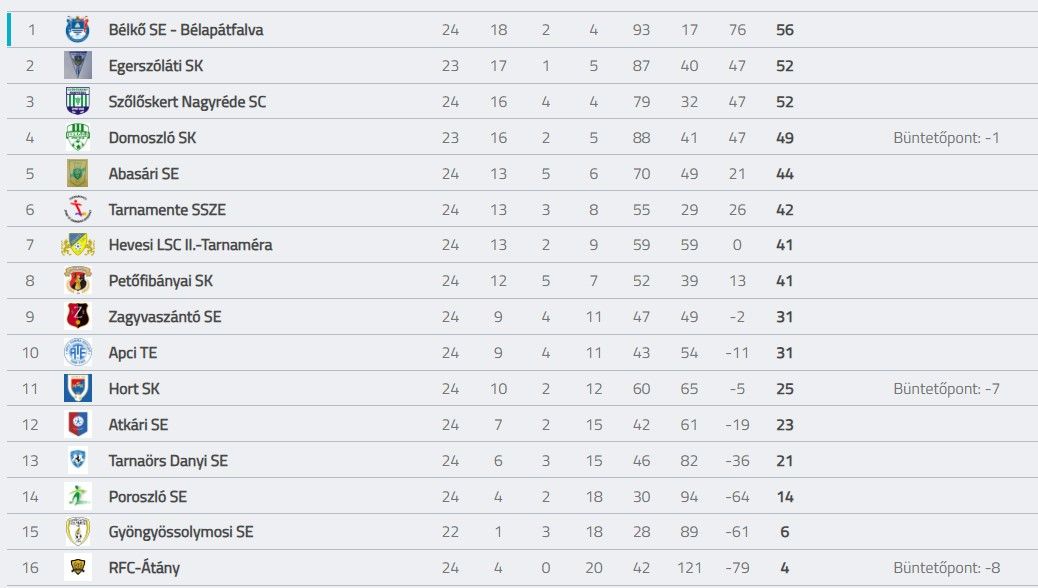Open the Gyöngyössolymosi SE team link

point(181,532)
